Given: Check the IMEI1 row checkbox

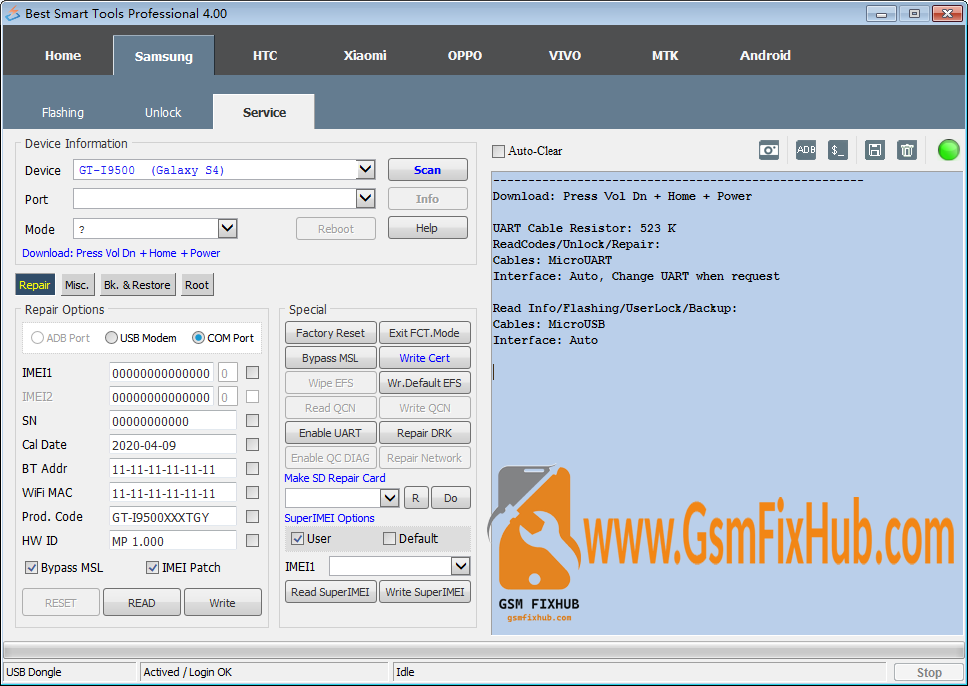Looking at the screenshot, I should coord(252,373).
